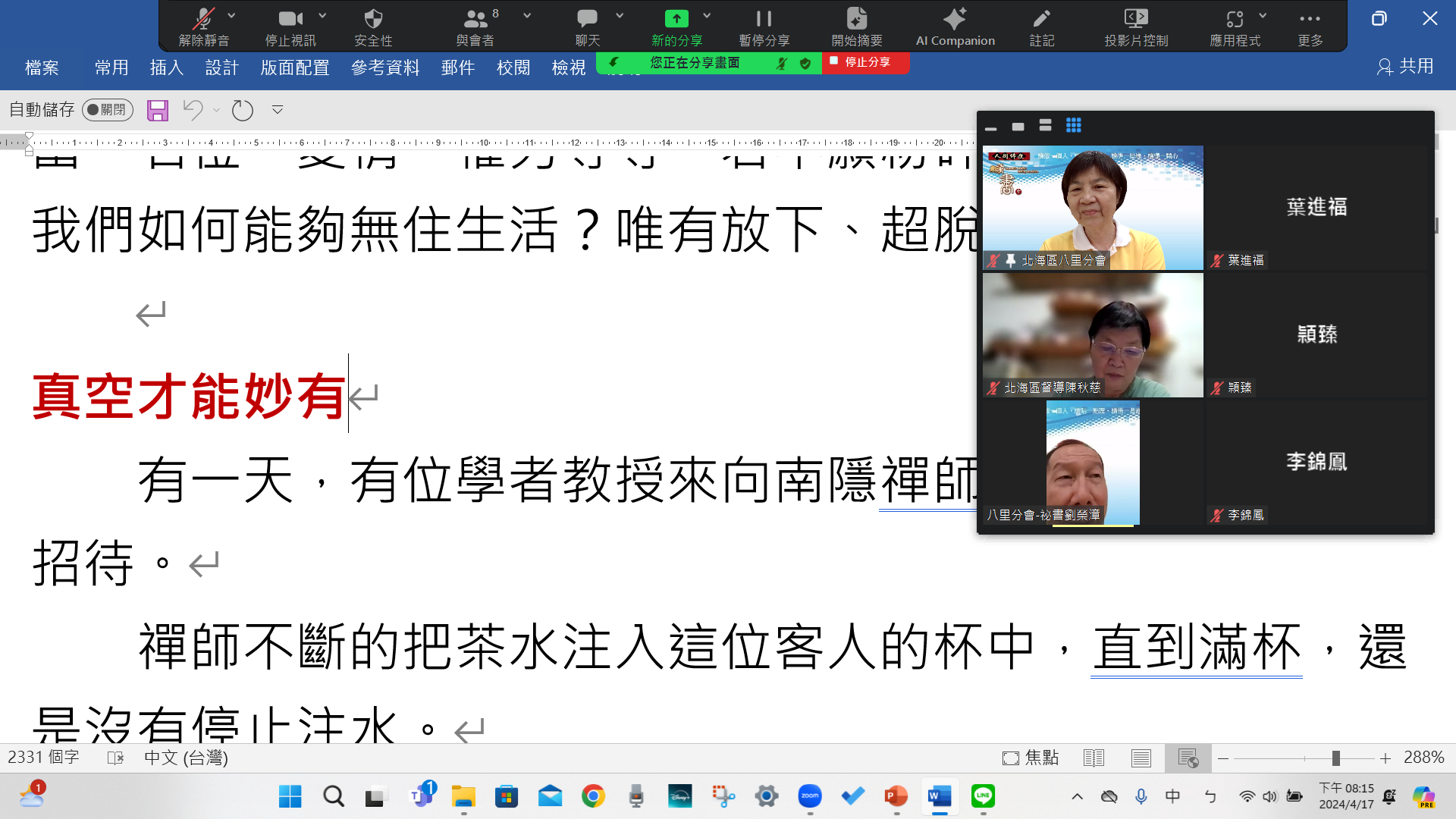Open Chrome from the taskbar
Screen dimensions: 1456x819
(593, 796)
